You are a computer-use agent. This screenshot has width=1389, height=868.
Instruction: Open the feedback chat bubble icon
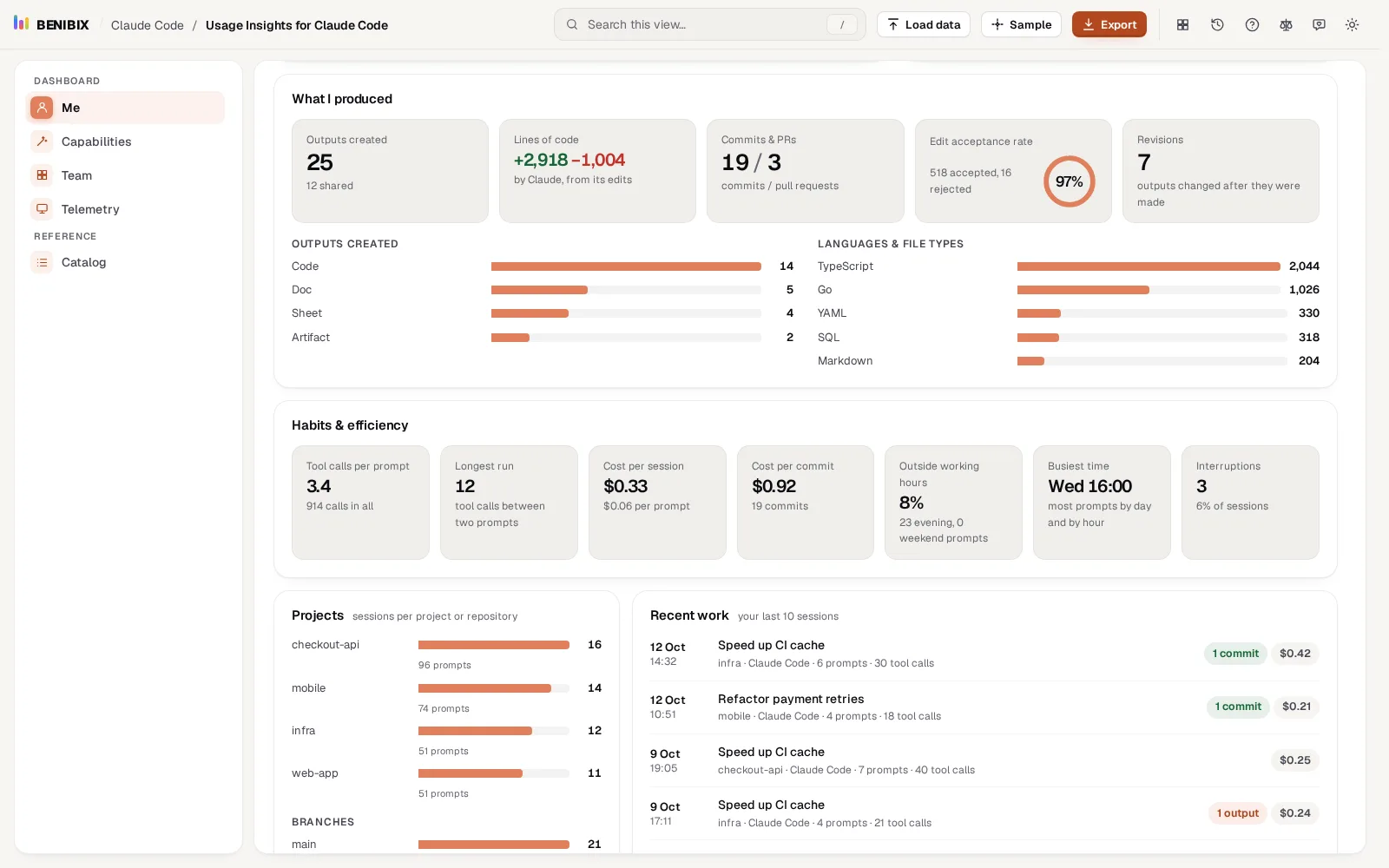pos(1319,24)
